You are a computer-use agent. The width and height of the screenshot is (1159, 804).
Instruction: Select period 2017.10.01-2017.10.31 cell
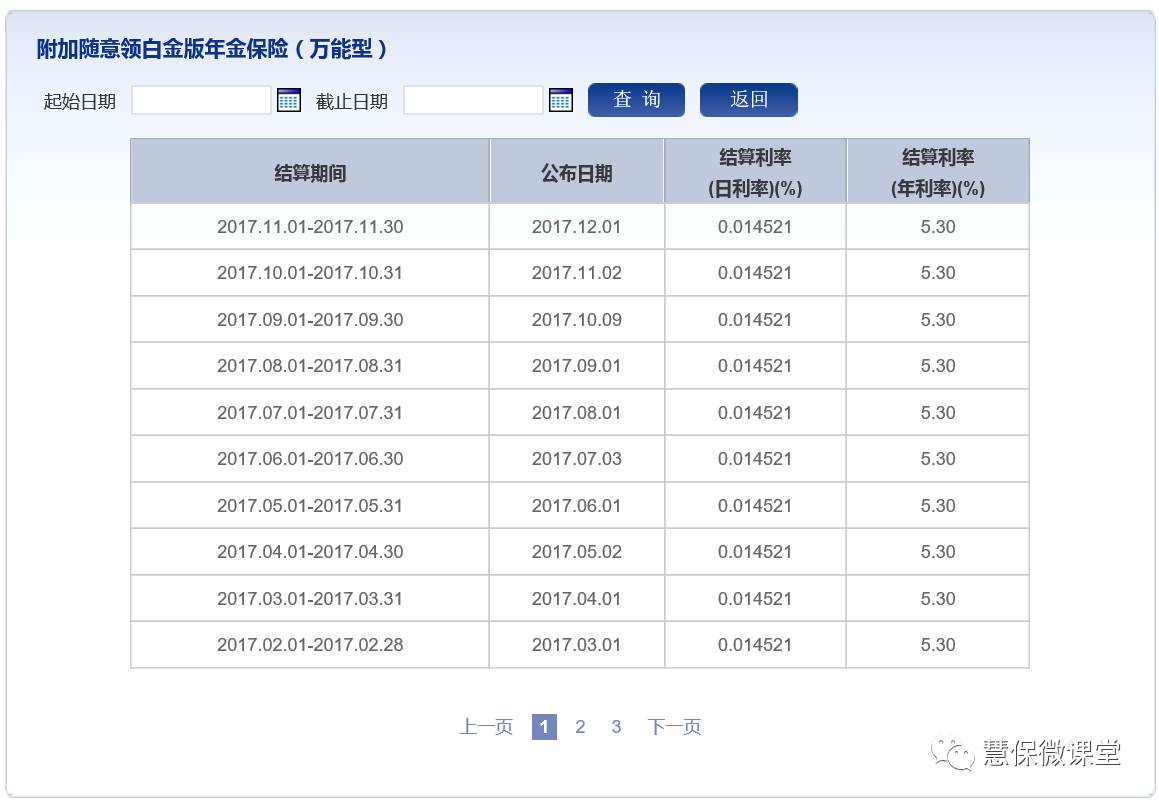coord(310,273)
